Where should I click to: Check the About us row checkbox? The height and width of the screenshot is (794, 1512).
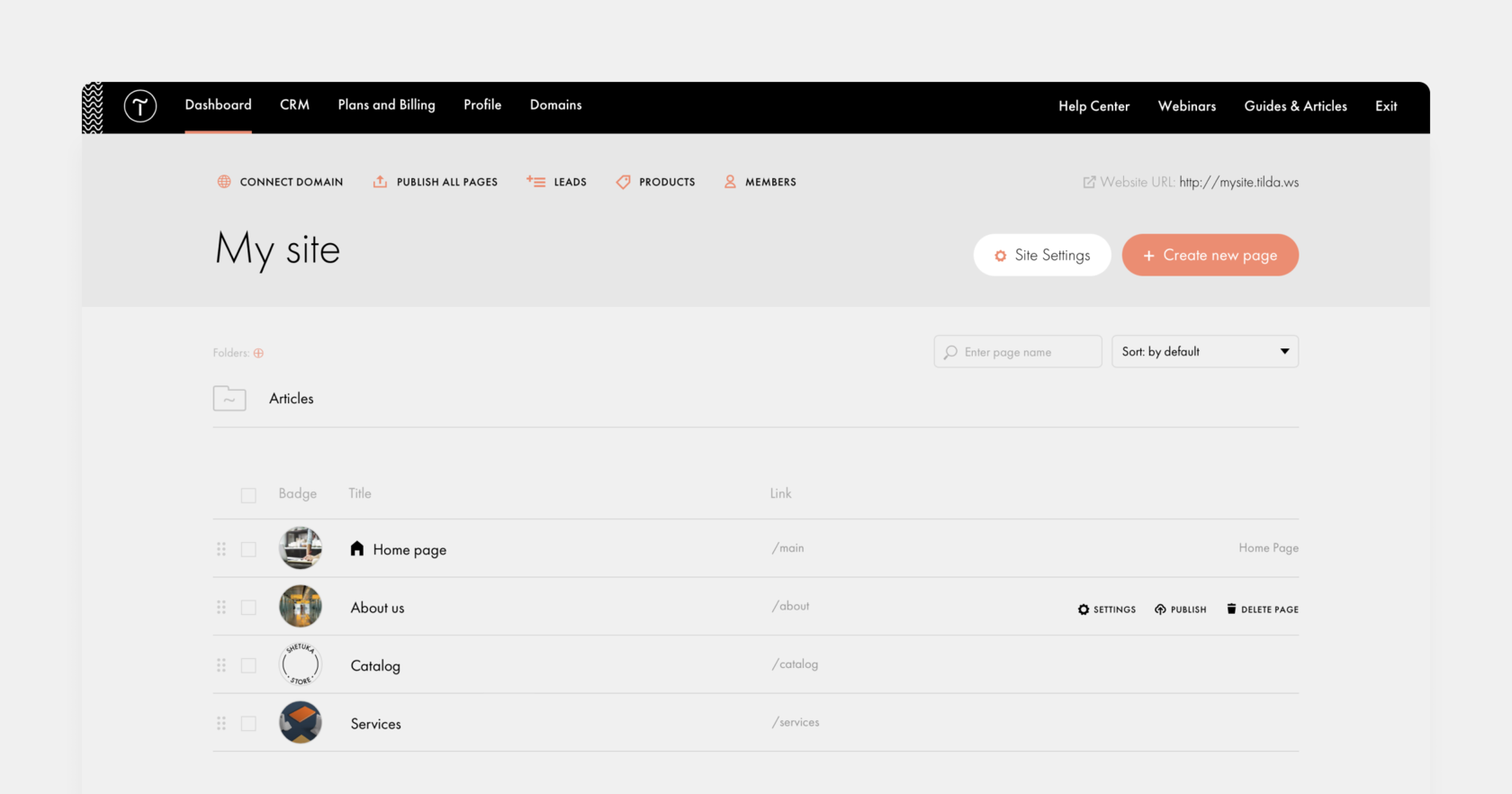pyautogui.click(x=248, y=608)
